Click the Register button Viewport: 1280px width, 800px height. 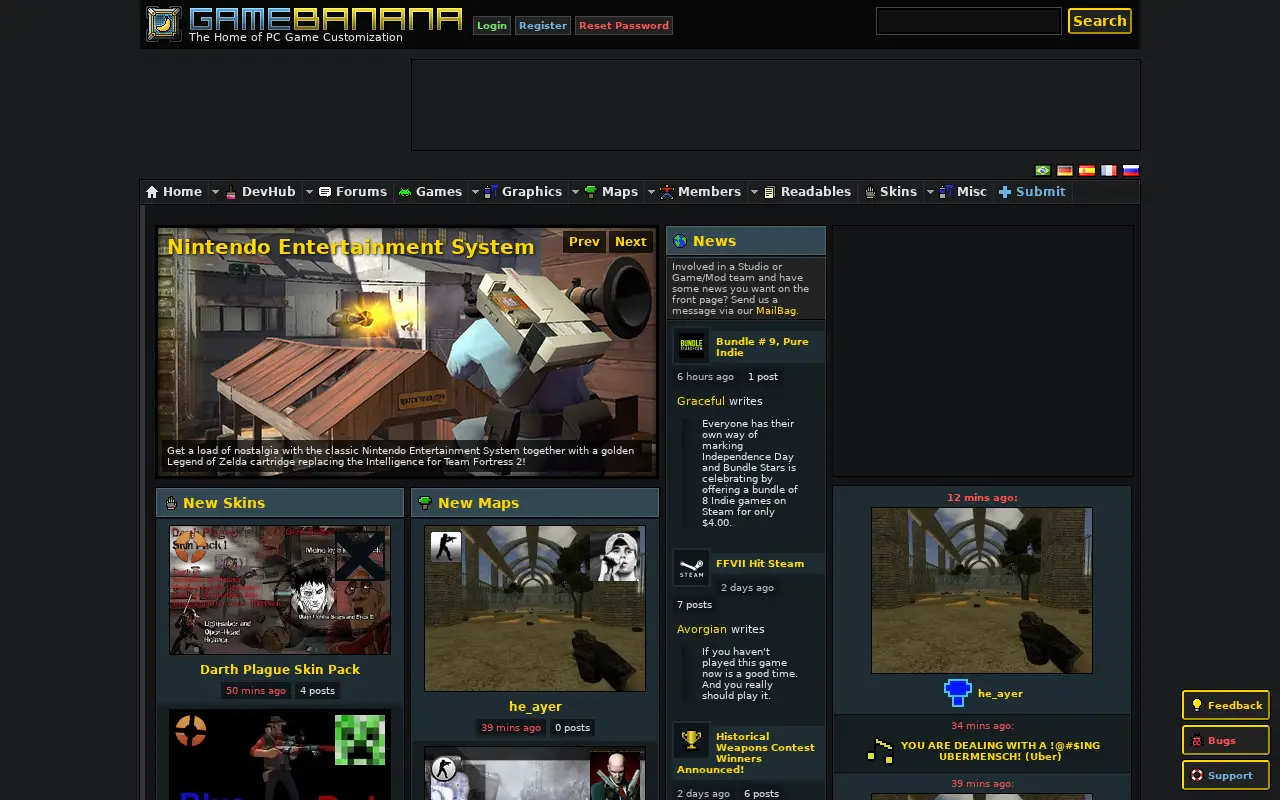(543, 26)
